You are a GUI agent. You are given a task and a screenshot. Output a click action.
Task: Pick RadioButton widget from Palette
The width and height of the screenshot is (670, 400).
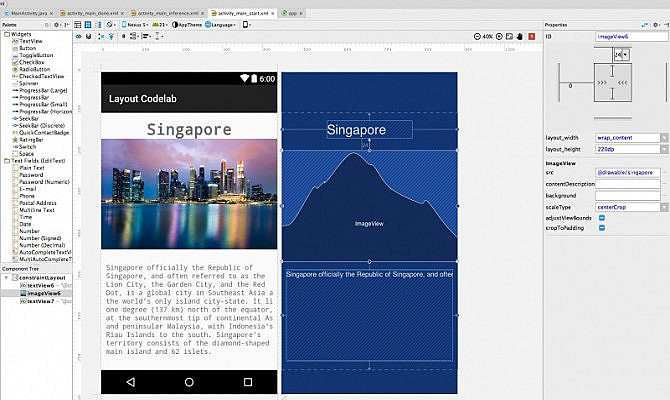pyautogui.click(x=31, y=69)
